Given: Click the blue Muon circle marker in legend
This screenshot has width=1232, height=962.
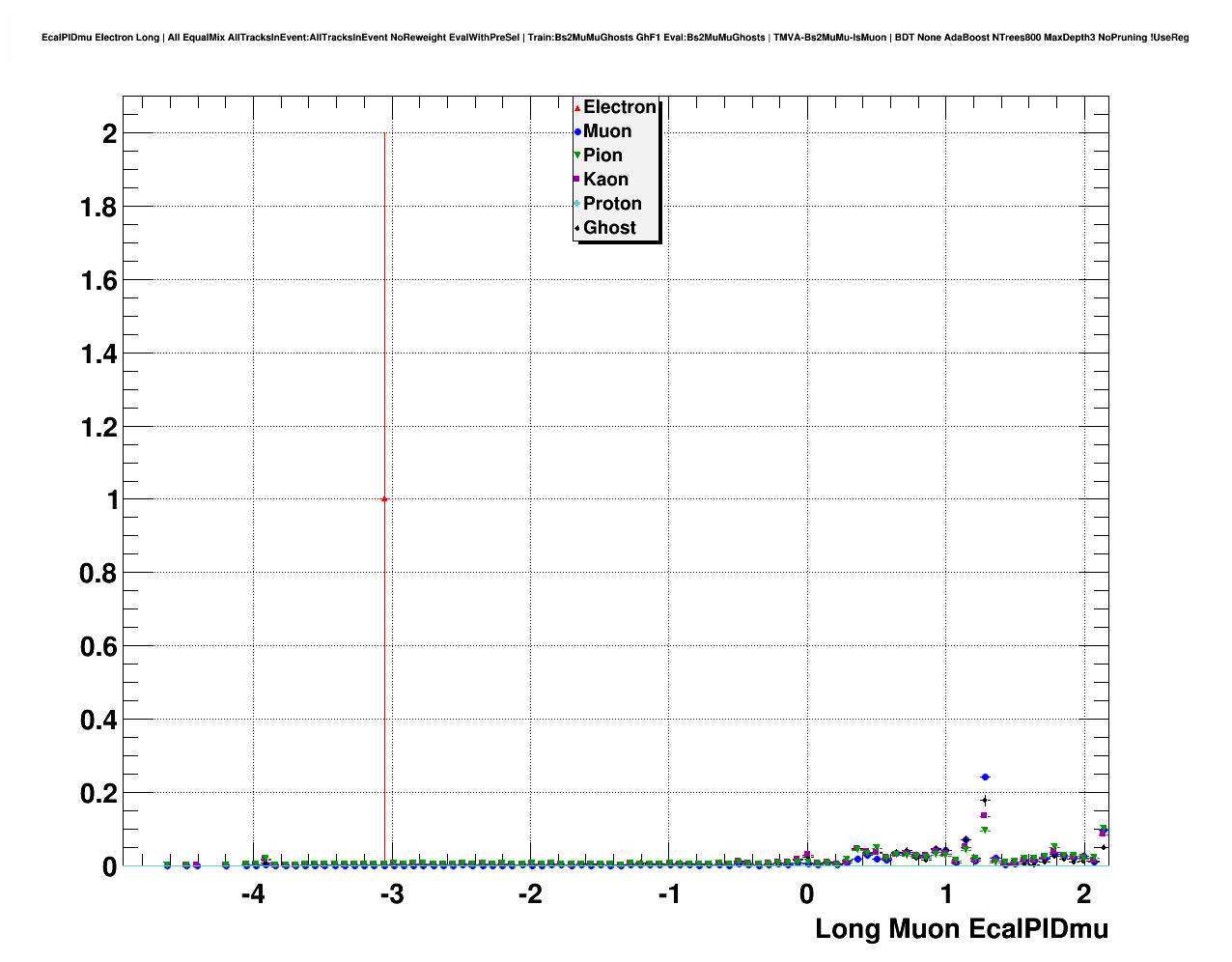Looking at the screenshot, I should pyautogui.click(x=577, y=131).
